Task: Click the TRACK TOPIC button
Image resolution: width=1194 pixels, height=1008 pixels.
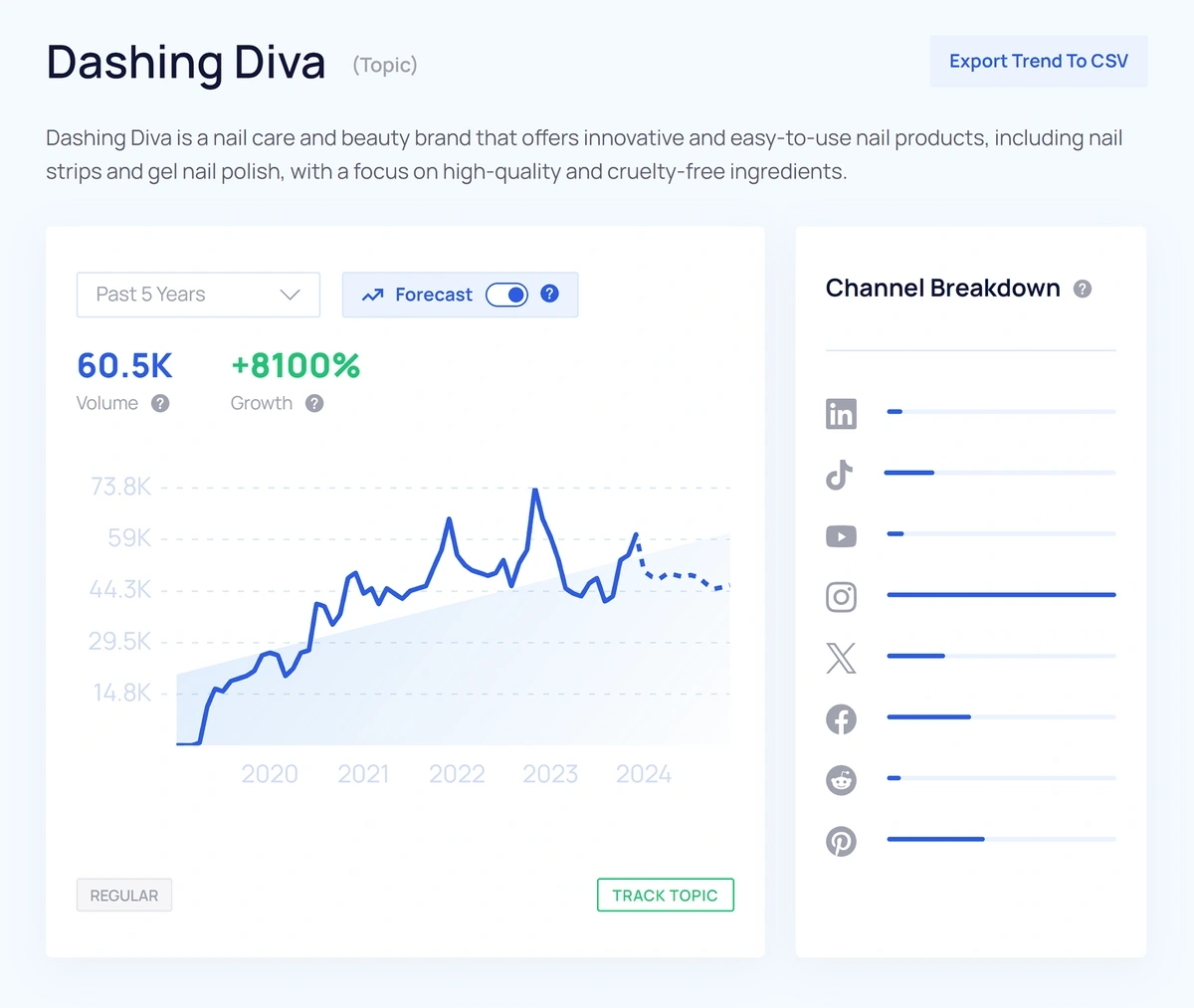Action: pyautogui.click(x=666, y=895)
